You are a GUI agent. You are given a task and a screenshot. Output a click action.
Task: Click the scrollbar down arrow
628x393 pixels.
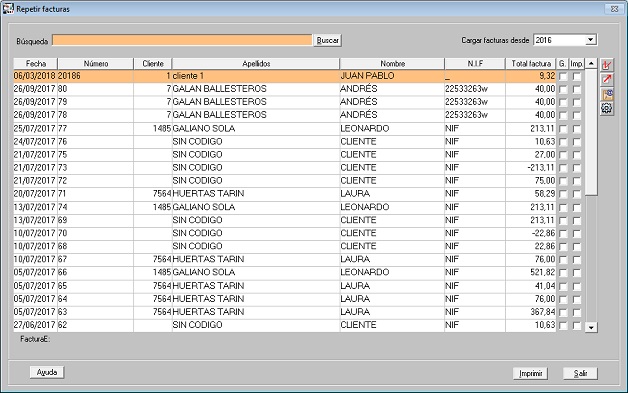pos(591,327)
